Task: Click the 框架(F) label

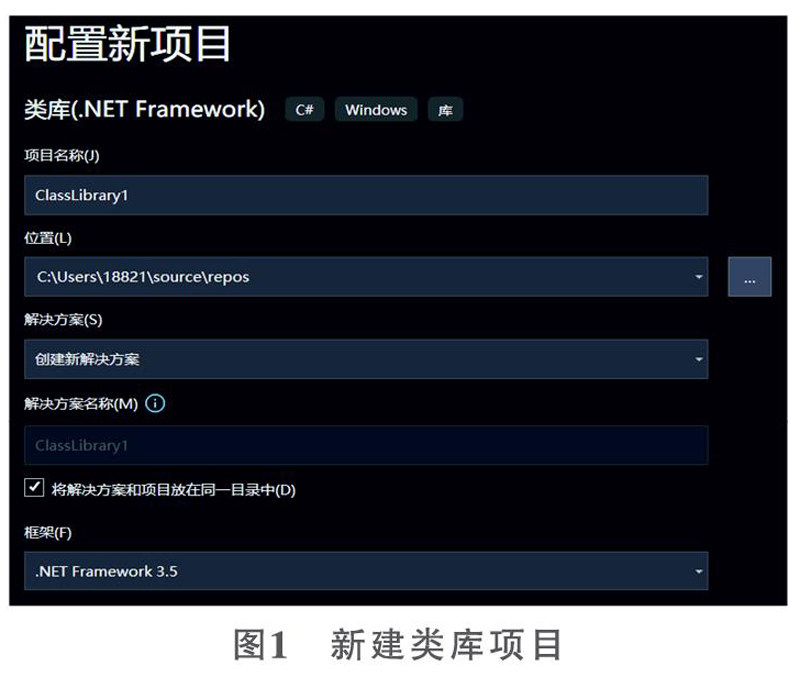Action: coord(48,533)
